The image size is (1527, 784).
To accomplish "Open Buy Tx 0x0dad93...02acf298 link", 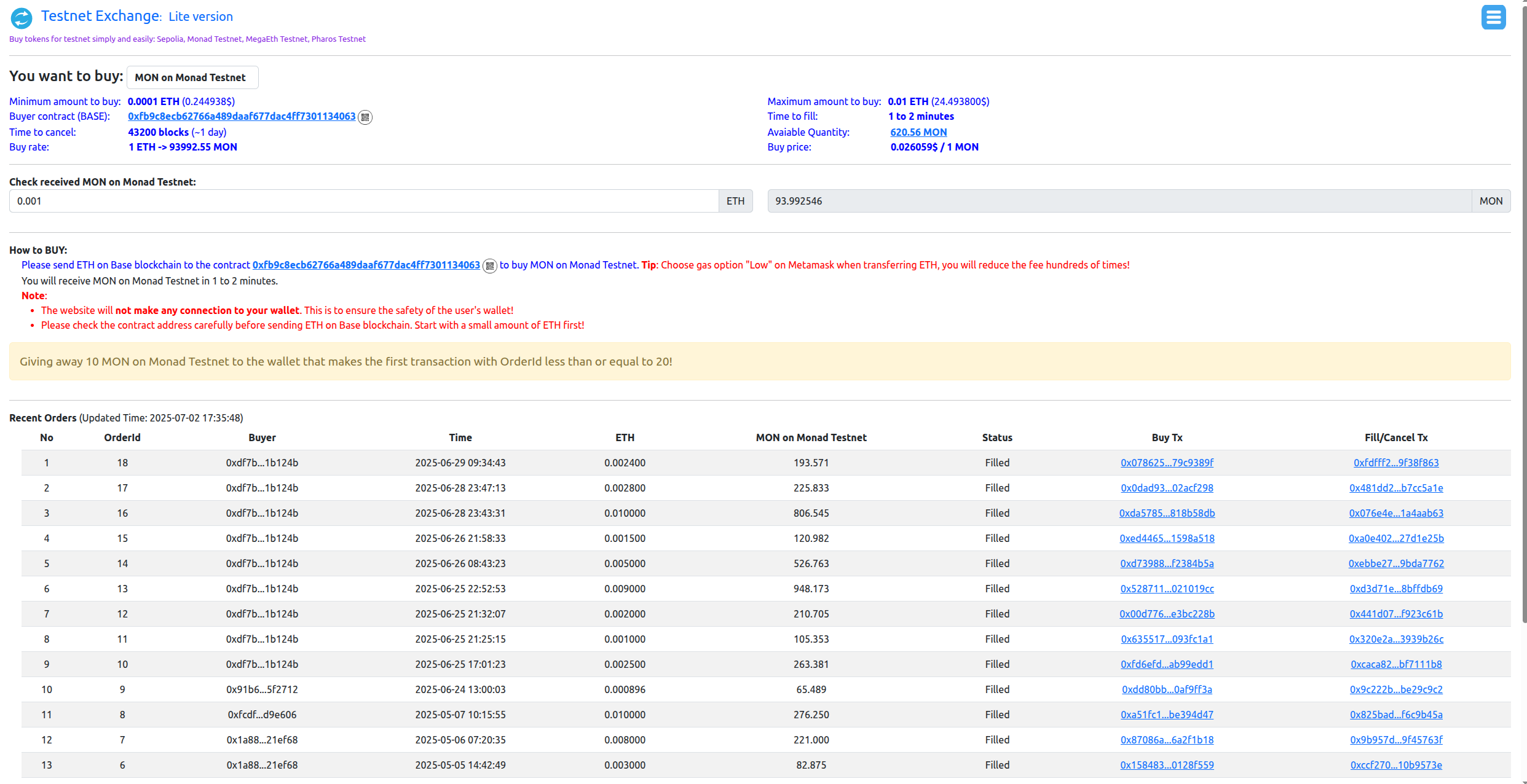I will (x=1167, y=488).
